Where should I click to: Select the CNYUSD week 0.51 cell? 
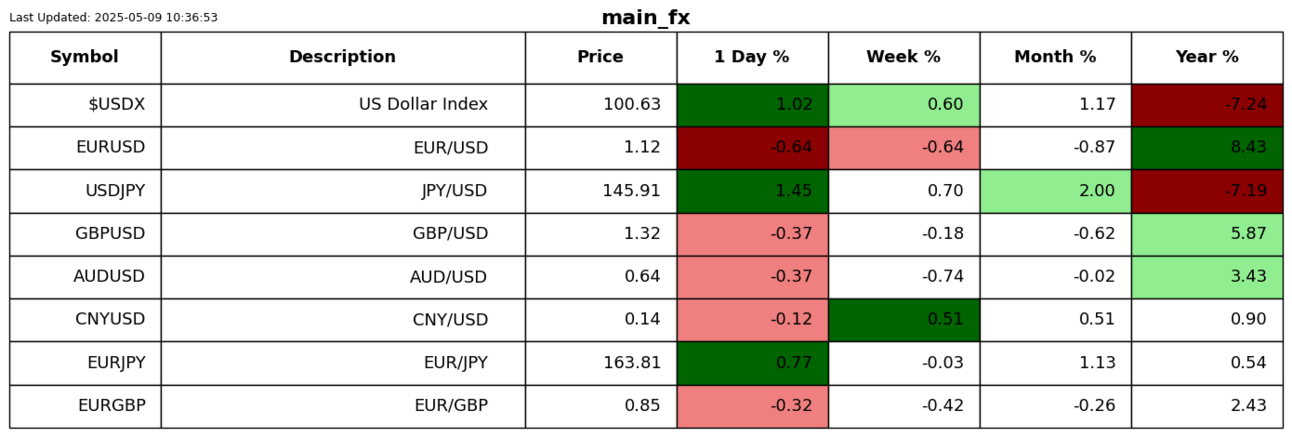[903, 320]
